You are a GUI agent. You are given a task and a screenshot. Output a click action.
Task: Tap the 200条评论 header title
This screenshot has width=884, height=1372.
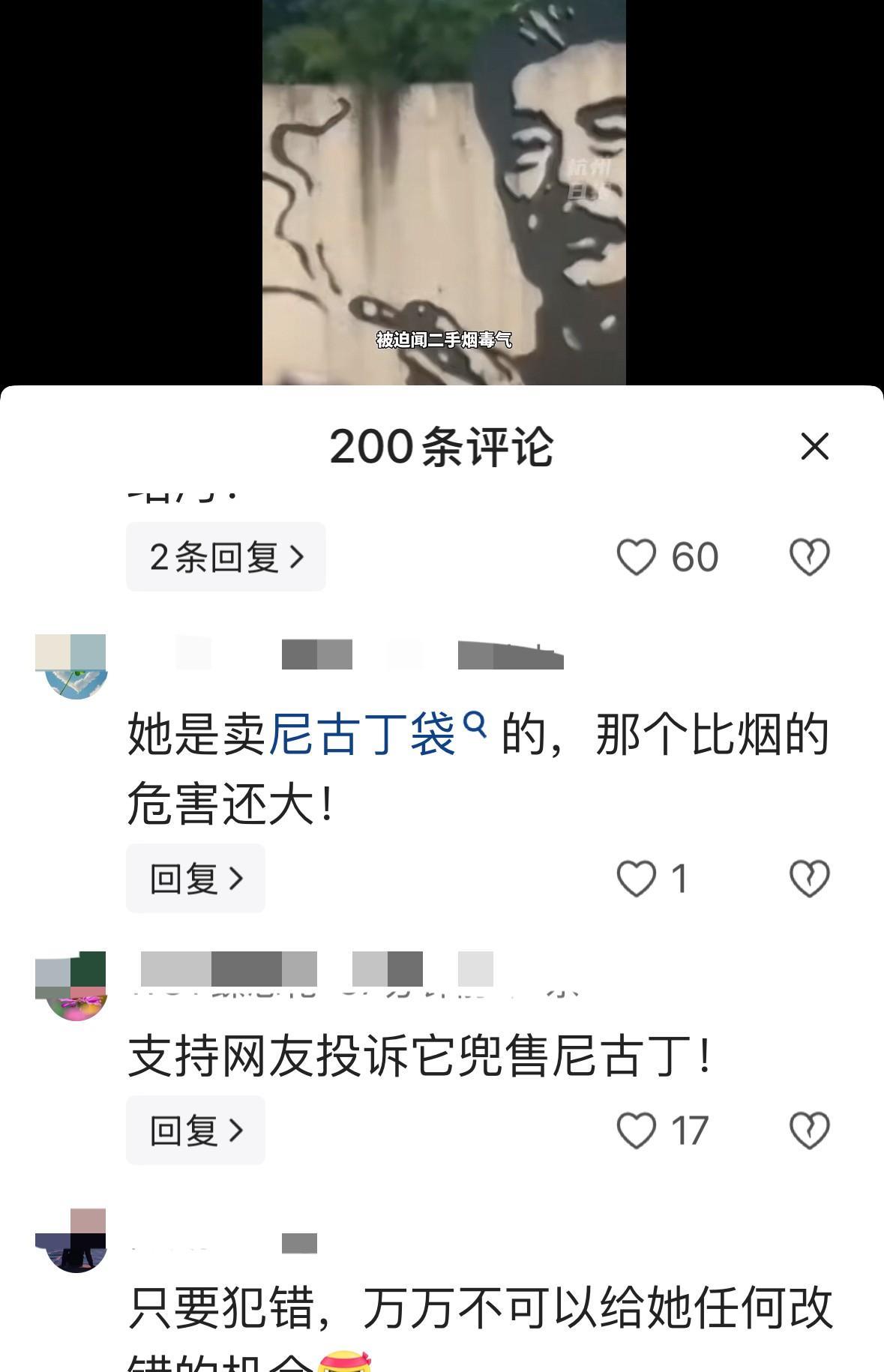click(442, 447)
